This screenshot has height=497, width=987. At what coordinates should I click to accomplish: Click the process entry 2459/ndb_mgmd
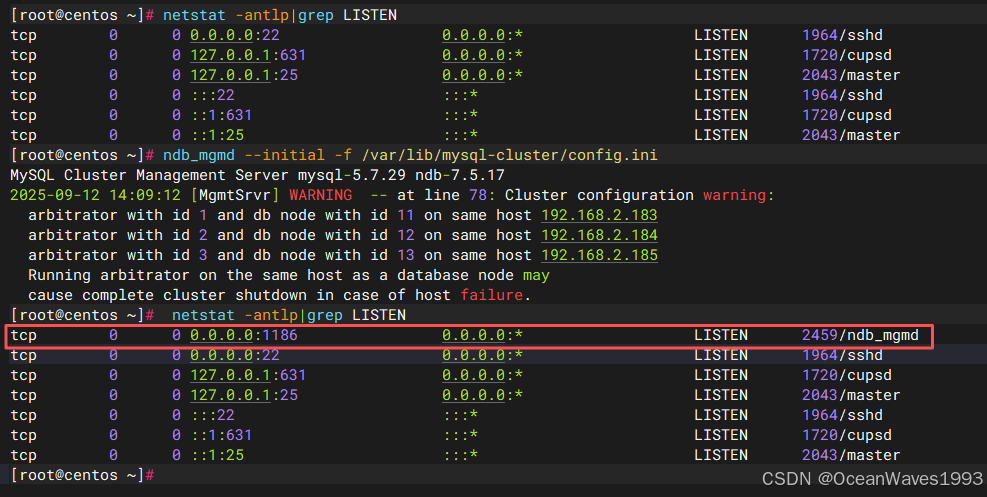pos(860,335)
